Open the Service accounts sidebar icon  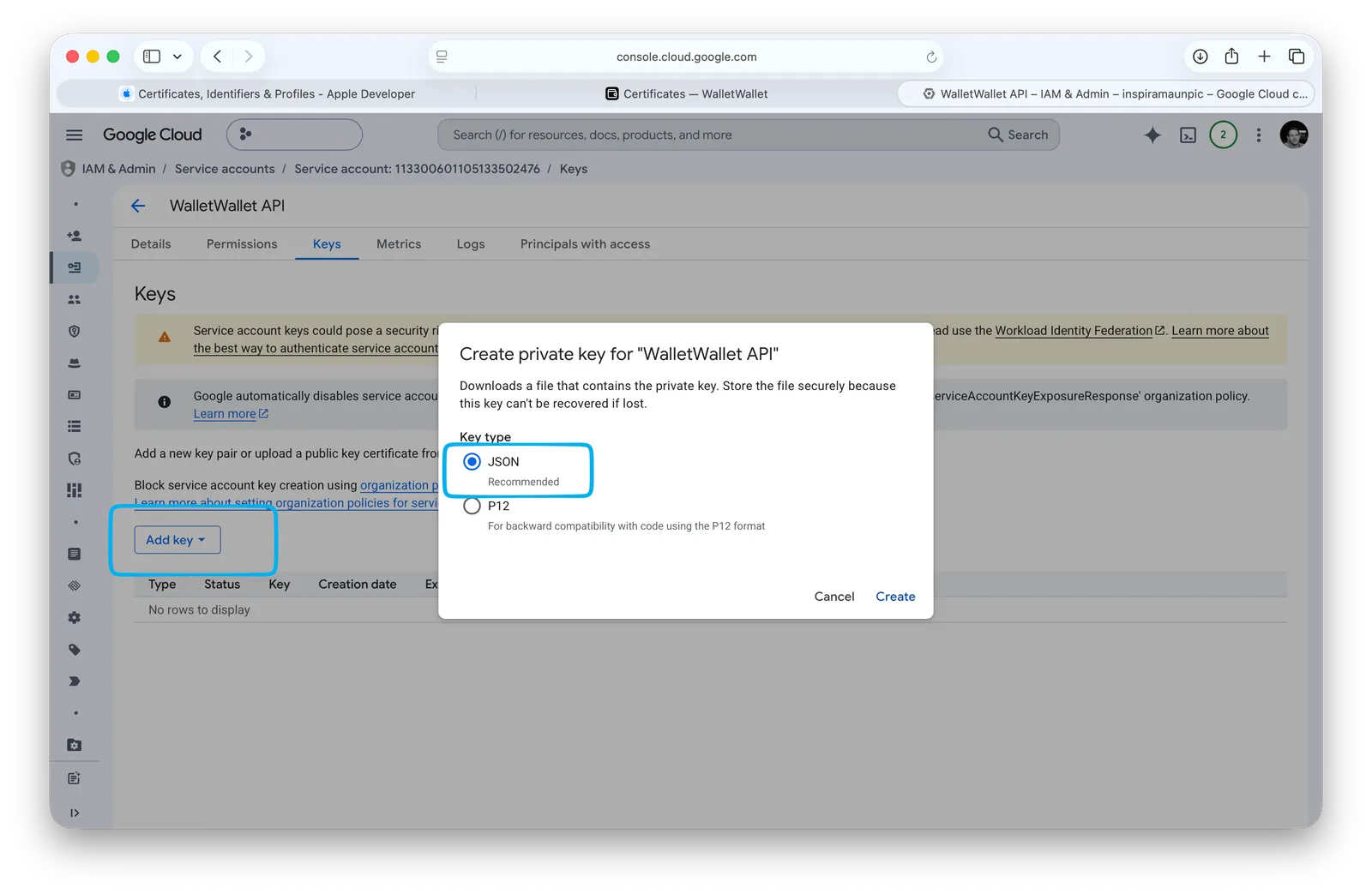coord(75,267)
